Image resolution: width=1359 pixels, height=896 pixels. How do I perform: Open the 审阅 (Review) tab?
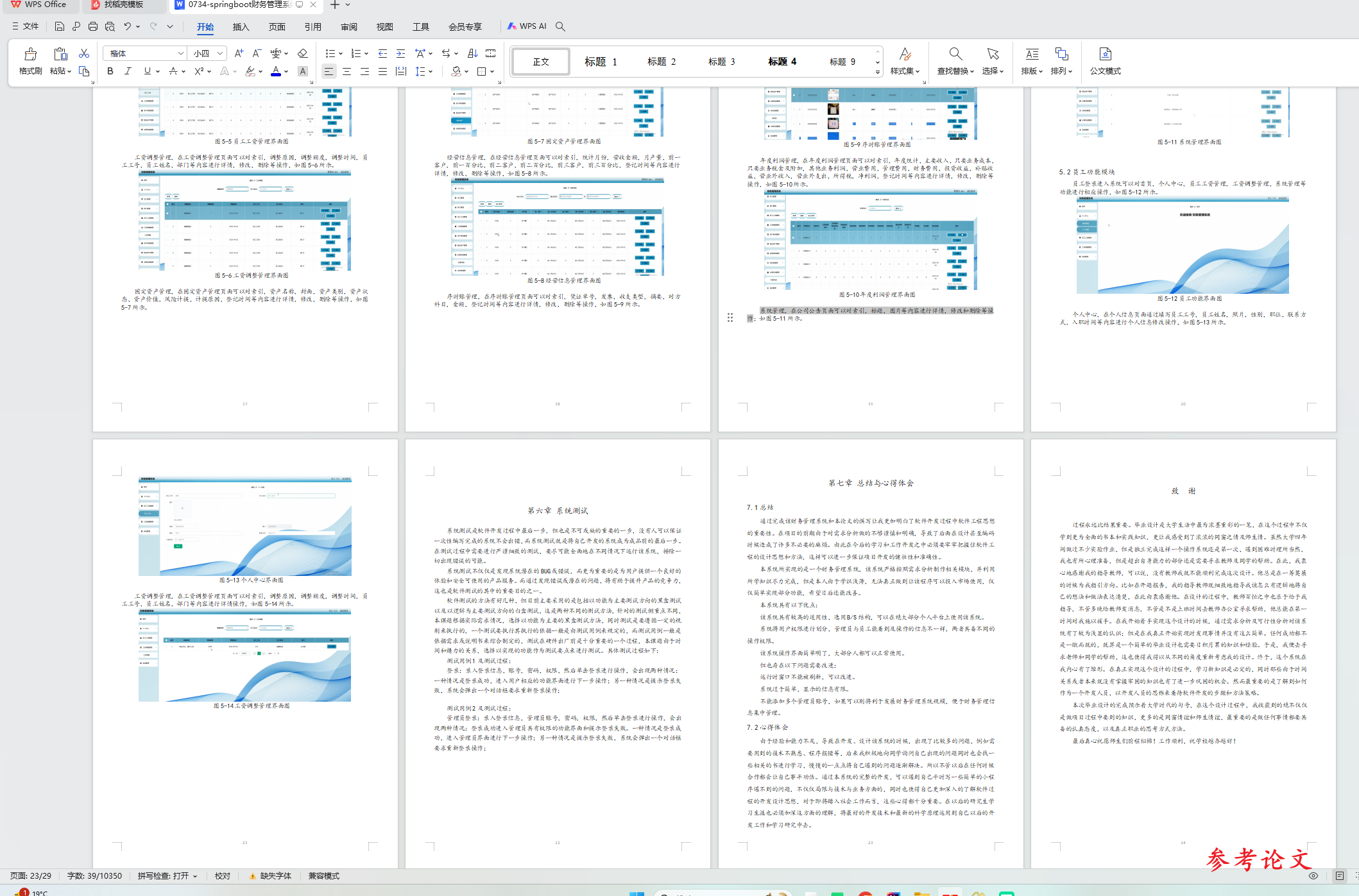[349, 26]
